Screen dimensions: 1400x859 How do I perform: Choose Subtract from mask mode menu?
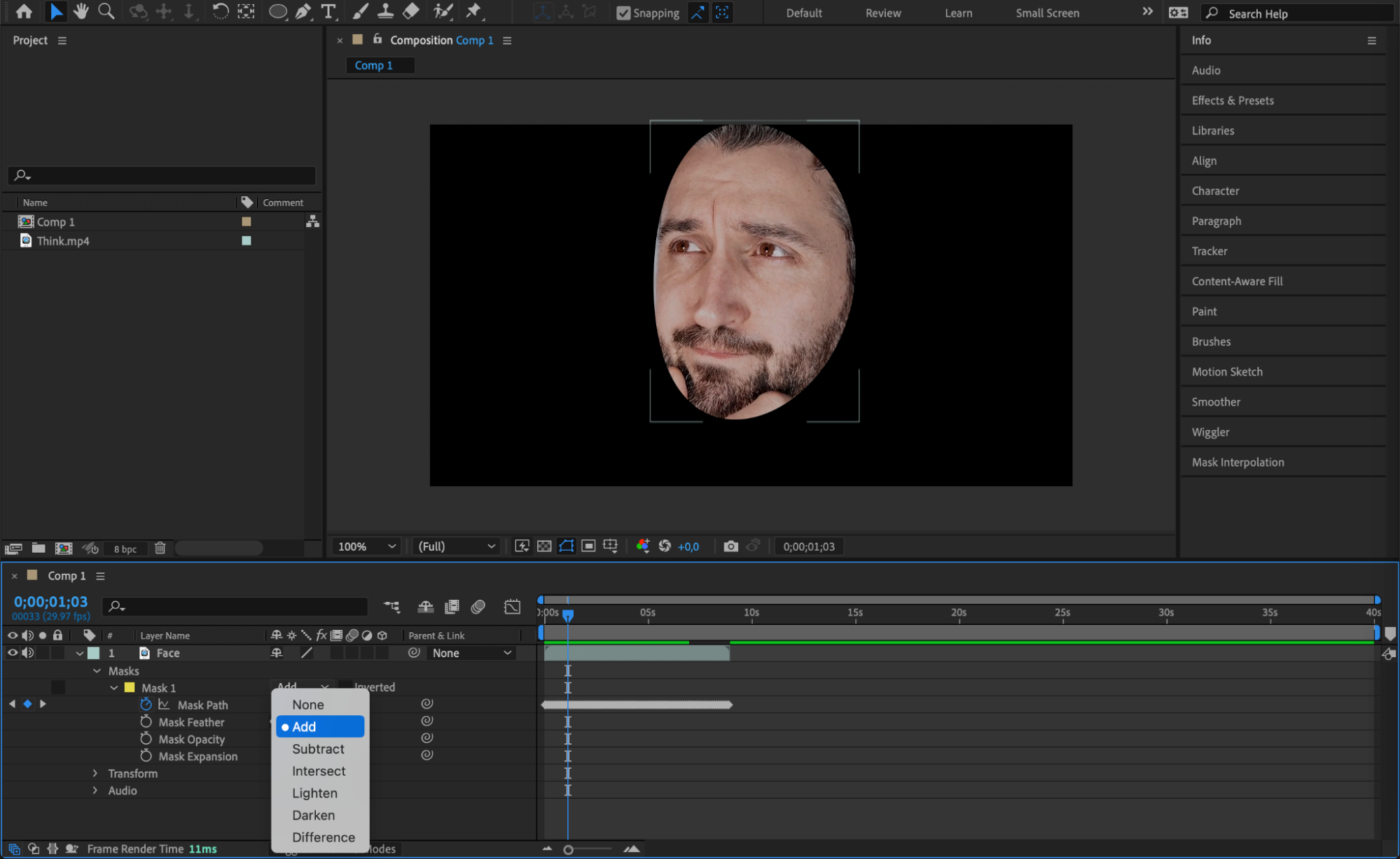[x=318, y=749]
